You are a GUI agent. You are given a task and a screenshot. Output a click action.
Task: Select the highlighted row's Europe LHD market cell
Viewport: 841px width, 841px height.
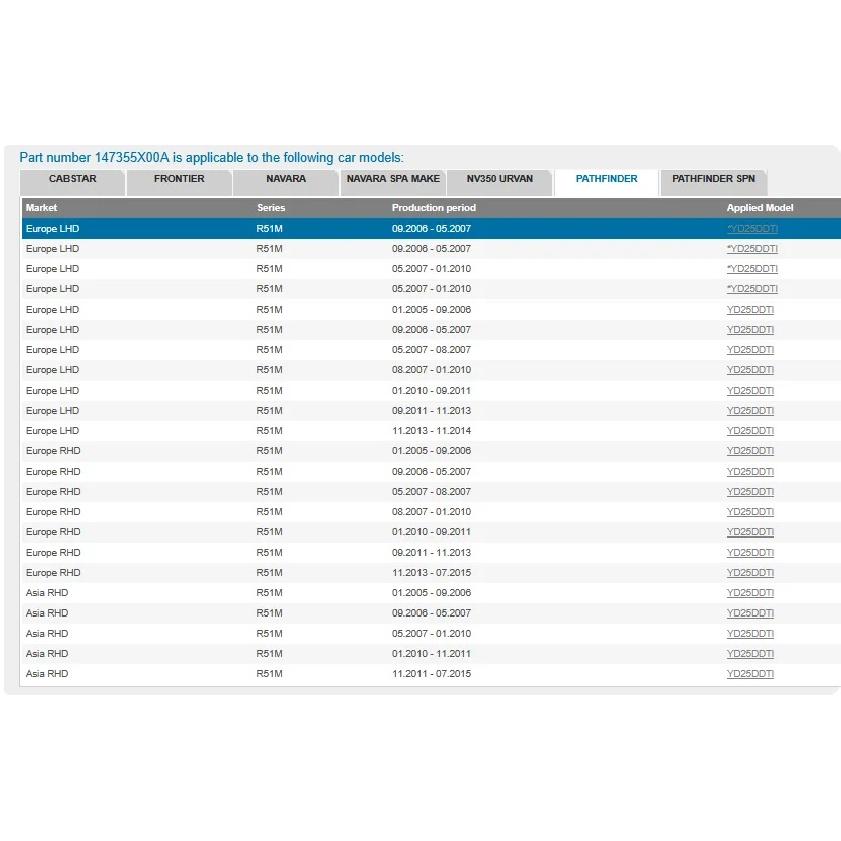(x=52, y=229)
